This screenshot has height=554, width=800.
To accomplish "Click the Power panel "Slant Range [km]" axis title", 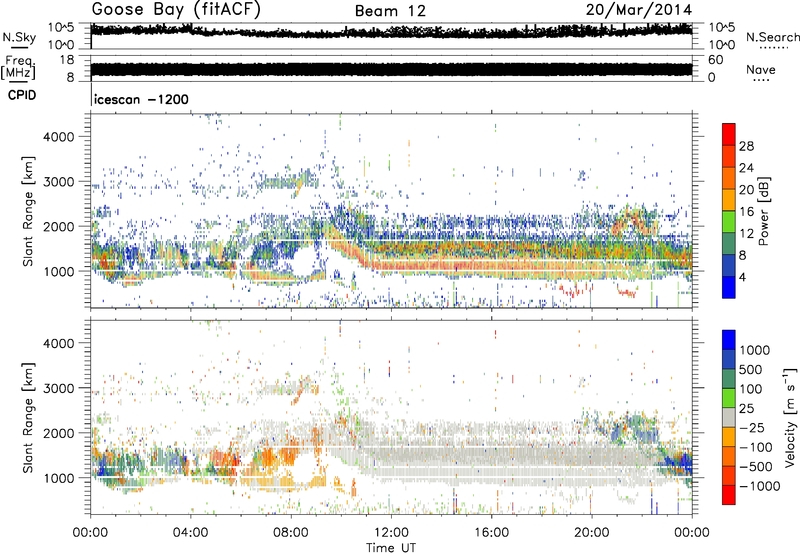I will coord(28,211).
